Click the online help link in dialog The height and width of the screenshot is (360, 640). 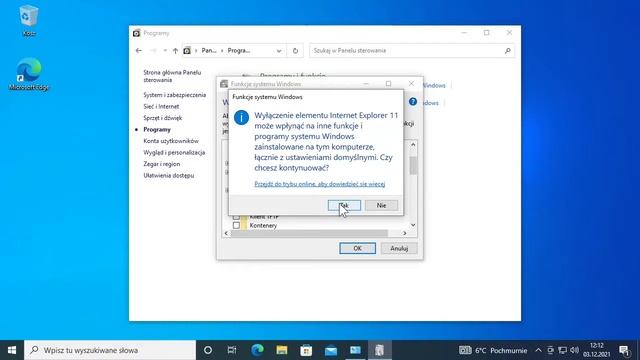pyautogui.click(x=320, y=184)
